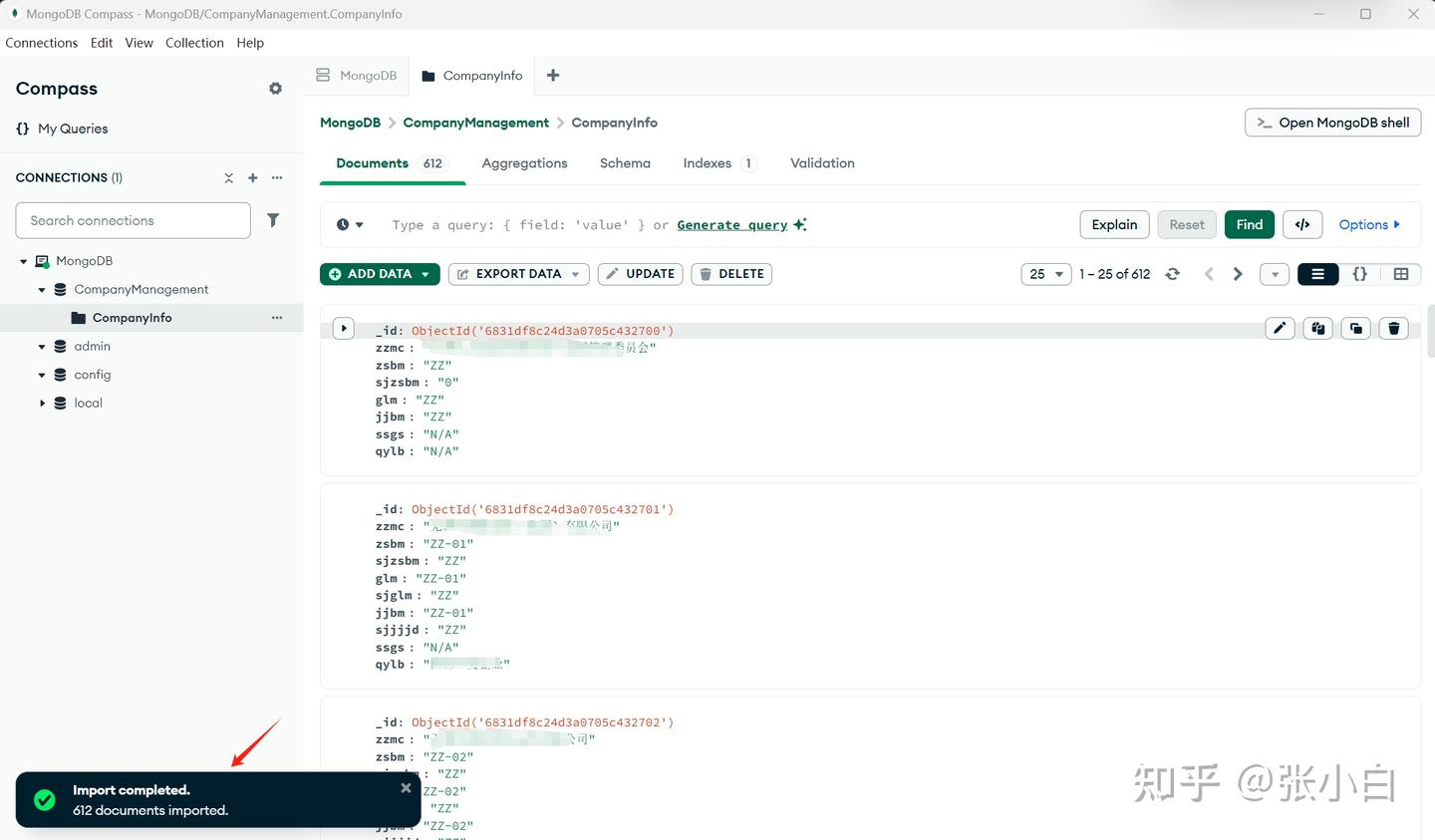Image resolution: width=1435 pixels, height=840 pixels.
Task: Open the Aggregations tab
Action: (x=524, y=163)
